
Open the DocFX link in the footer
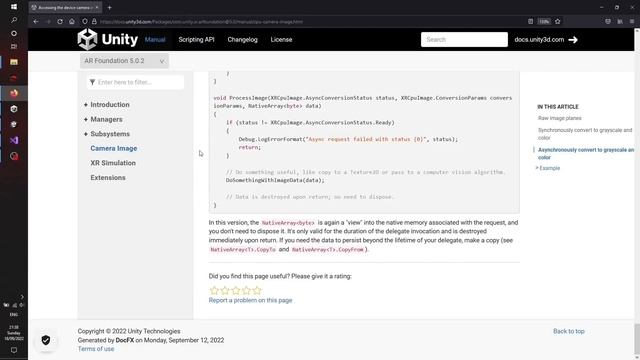[125, 340]
